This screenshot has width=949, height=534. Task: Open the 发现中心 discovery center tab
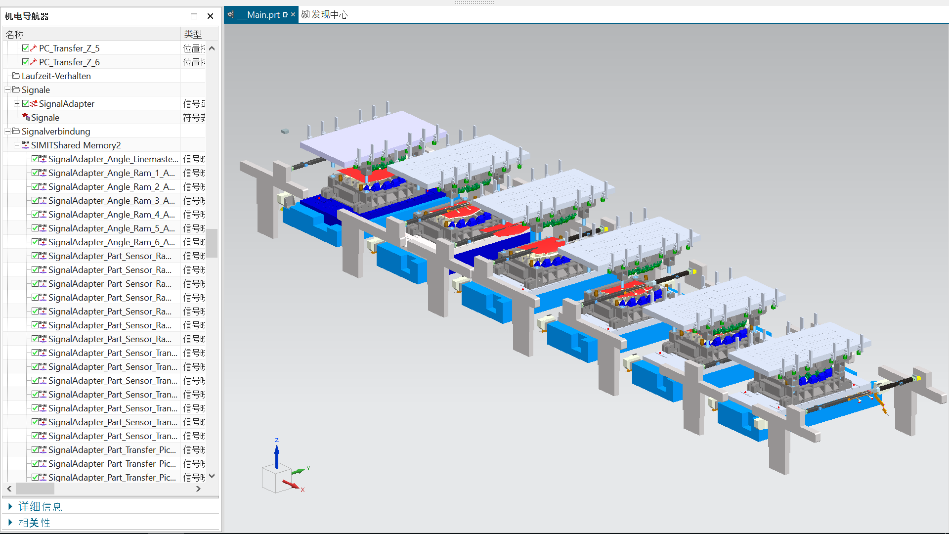[x=325, y=14]
